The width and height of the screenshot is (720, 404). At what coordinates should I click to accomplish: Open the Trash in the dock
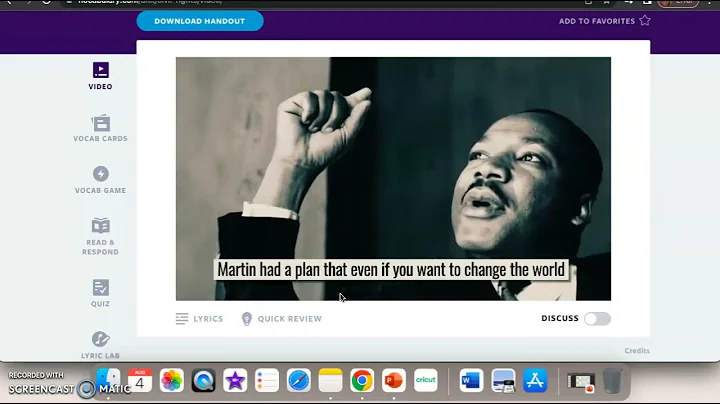click(612, 381)
